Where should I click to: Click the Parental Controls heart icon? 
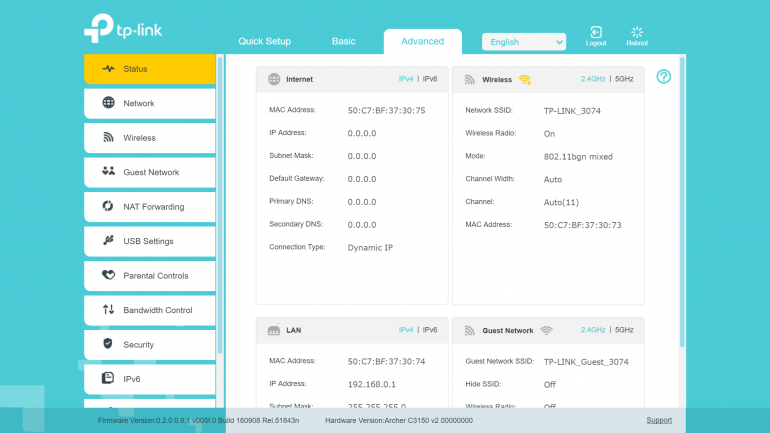click(x=109, y=275)
